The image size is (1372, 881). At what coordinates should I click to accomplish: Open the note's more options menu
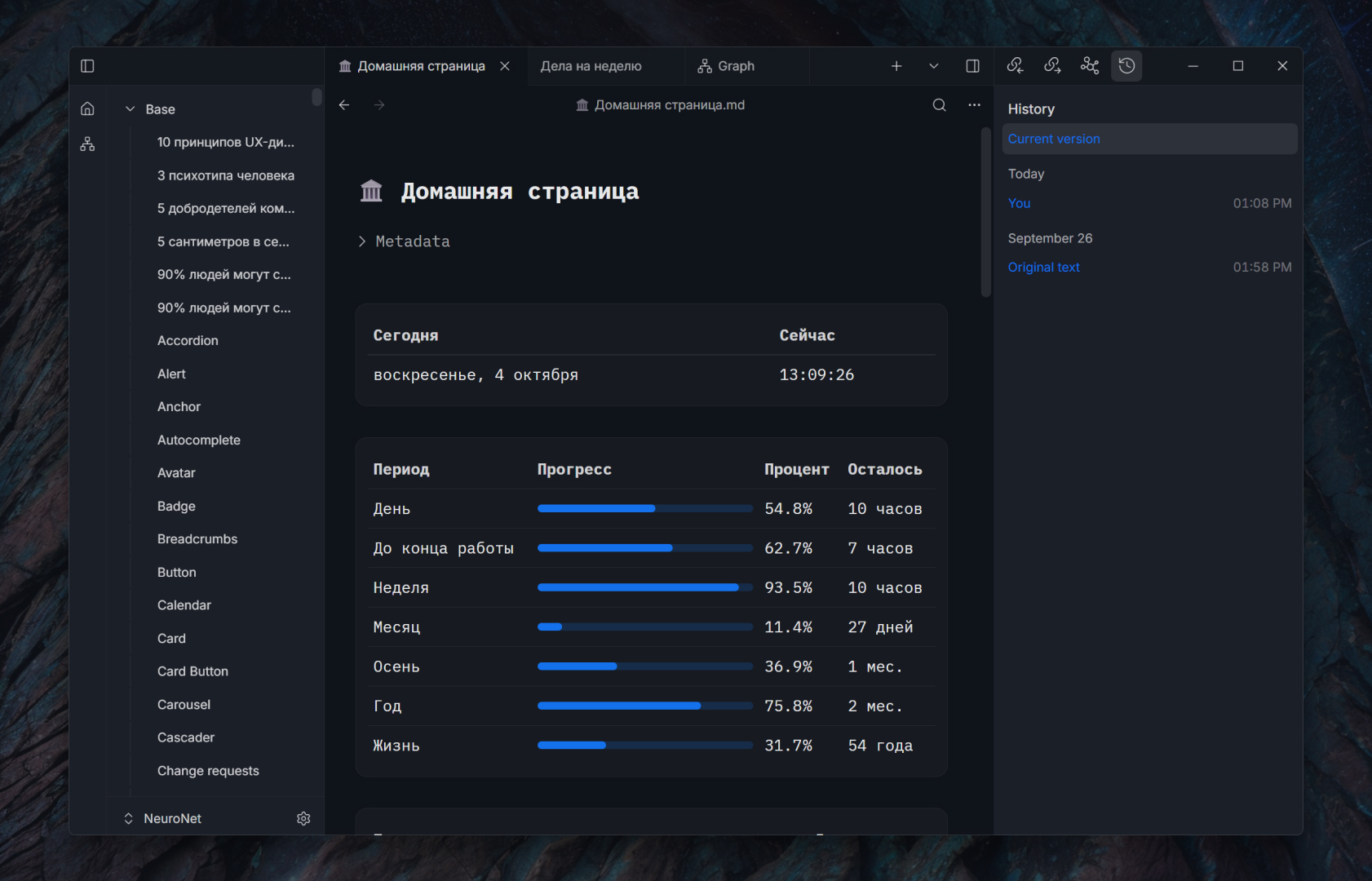coord(974,105)
